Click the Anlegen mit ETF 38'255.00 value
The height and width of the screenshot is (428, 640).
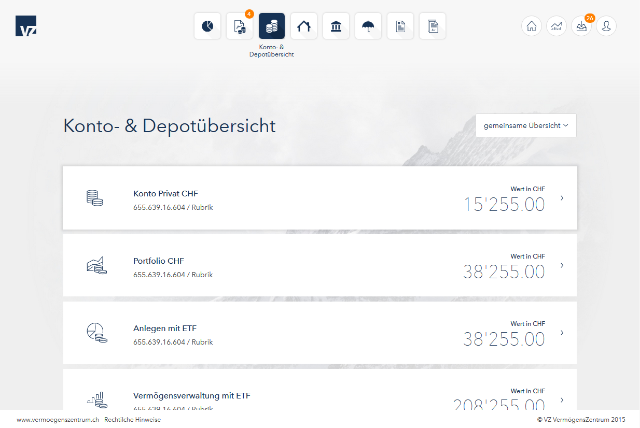point(504,339)
